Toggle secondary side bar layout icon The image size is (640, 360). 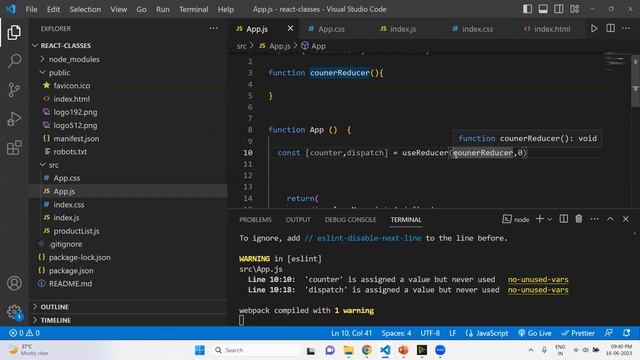coord(559,9)
